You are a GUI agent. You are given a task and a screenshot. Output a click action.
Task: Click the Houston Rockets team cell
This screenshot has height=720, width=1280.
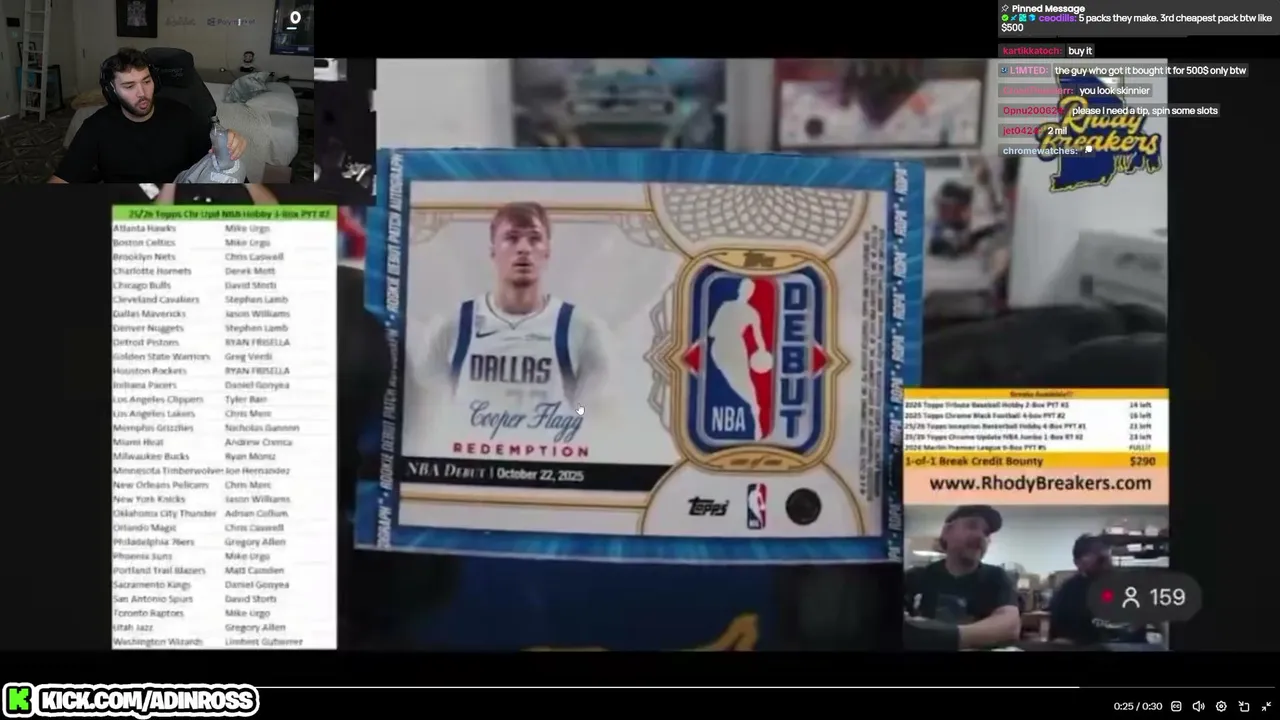tap(150, 371)
